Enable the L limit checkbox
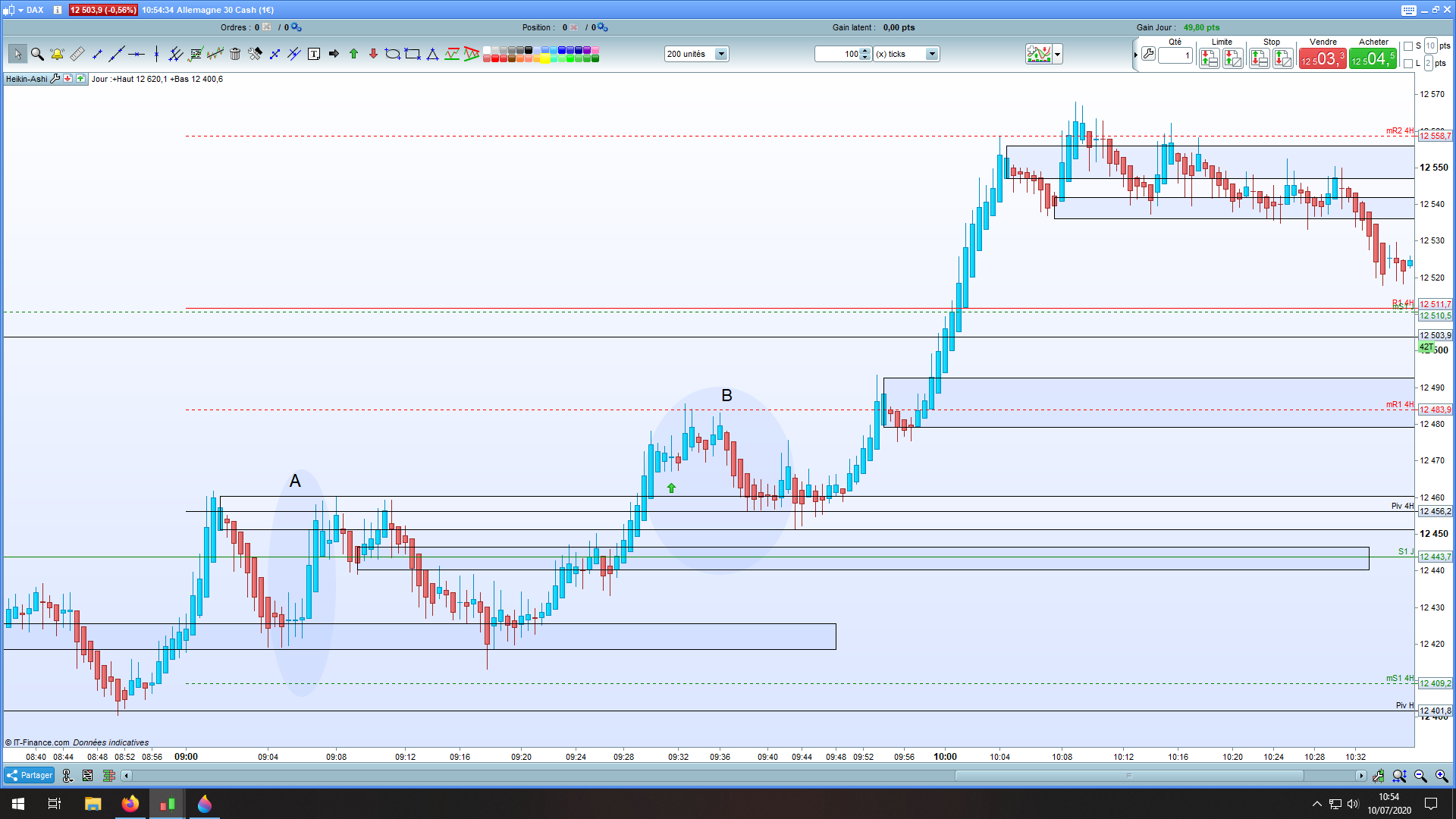Viewport: 1456px width, 819px height. pos(1408,64)
